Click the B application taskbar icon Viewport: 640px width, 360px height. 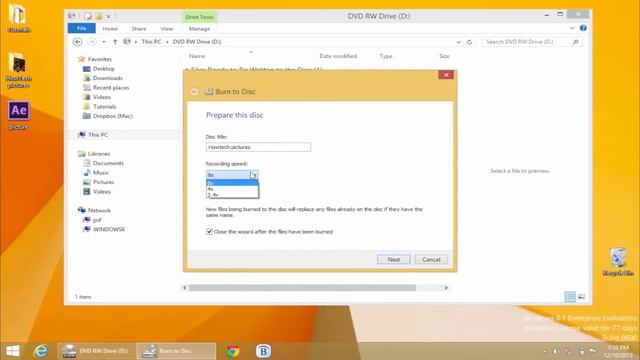coord(263,351)
